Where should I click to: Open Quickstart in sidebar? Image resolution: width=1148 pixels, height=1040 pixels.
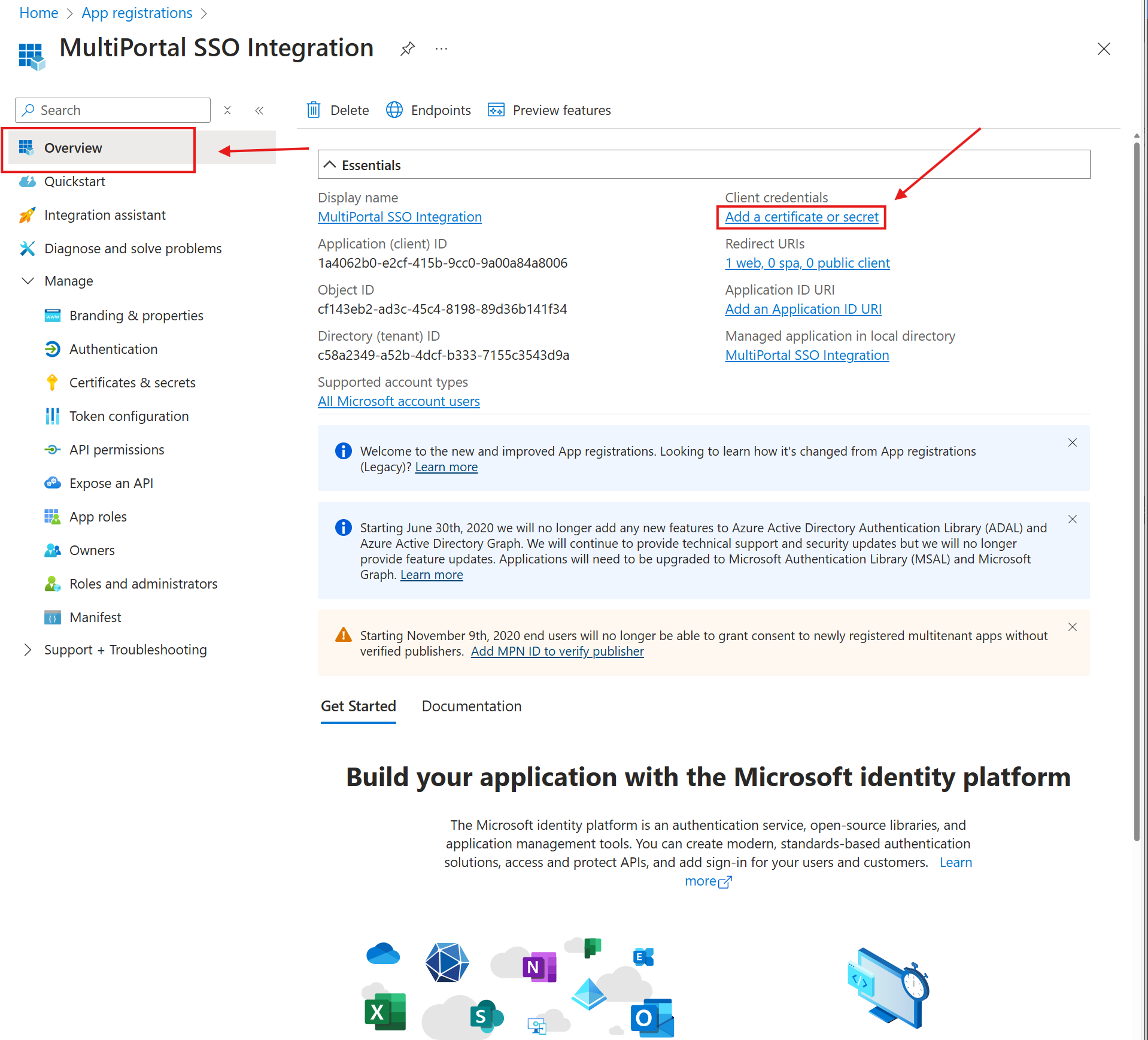pos(75,181)
